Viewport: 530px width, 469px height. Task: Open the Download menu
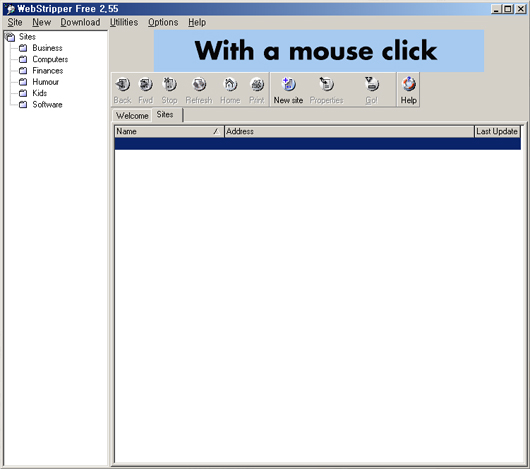(x=80, y=22)
